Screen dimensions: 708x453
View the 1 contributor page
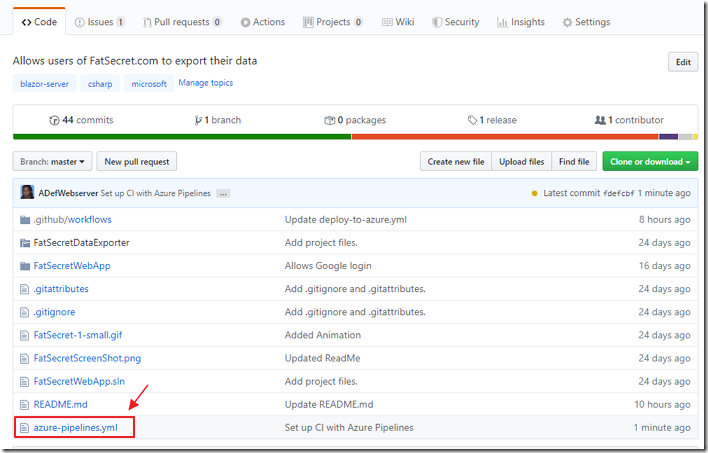[x=629, y=120]
